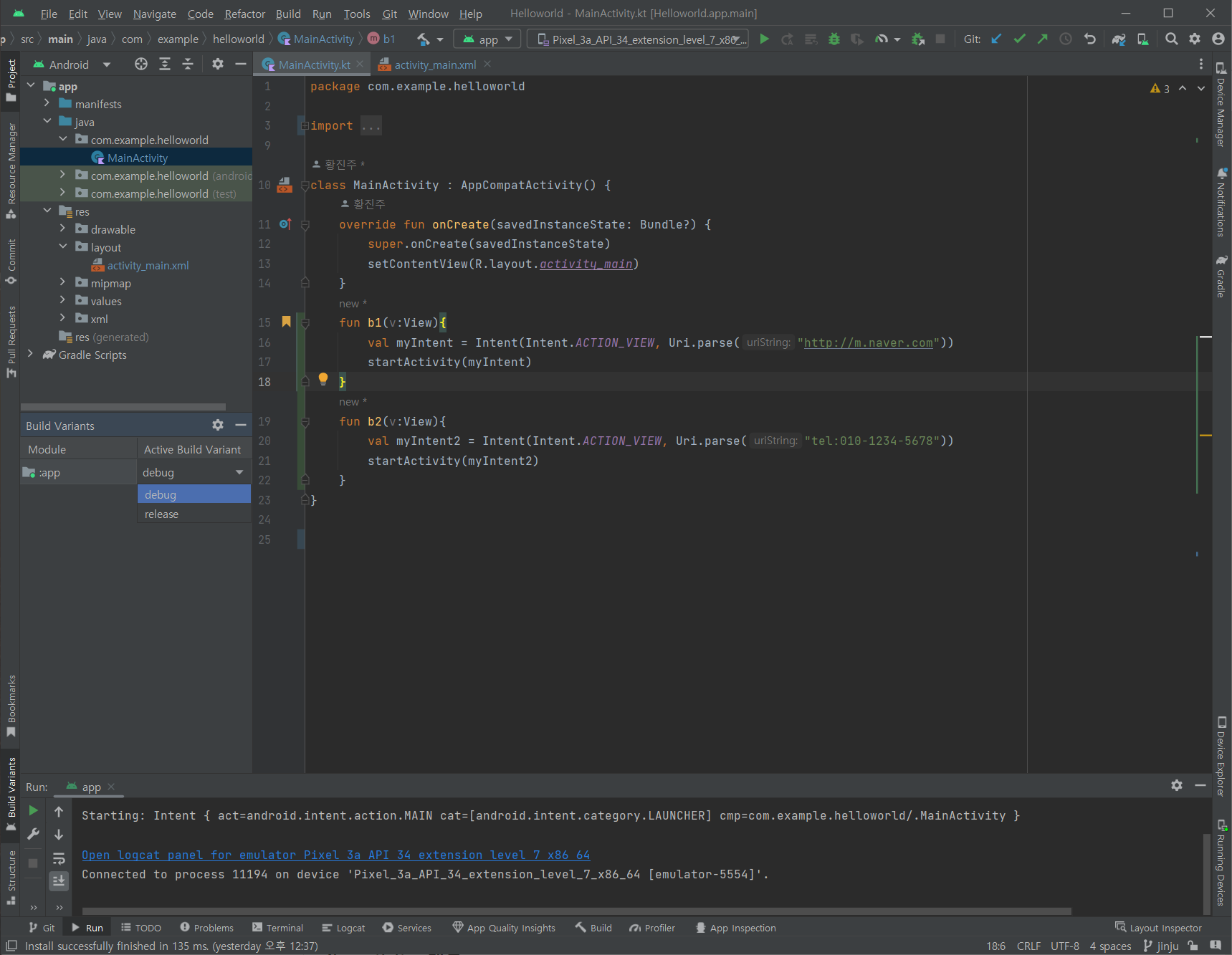Select opened file in Project panel

click(141, 64)
